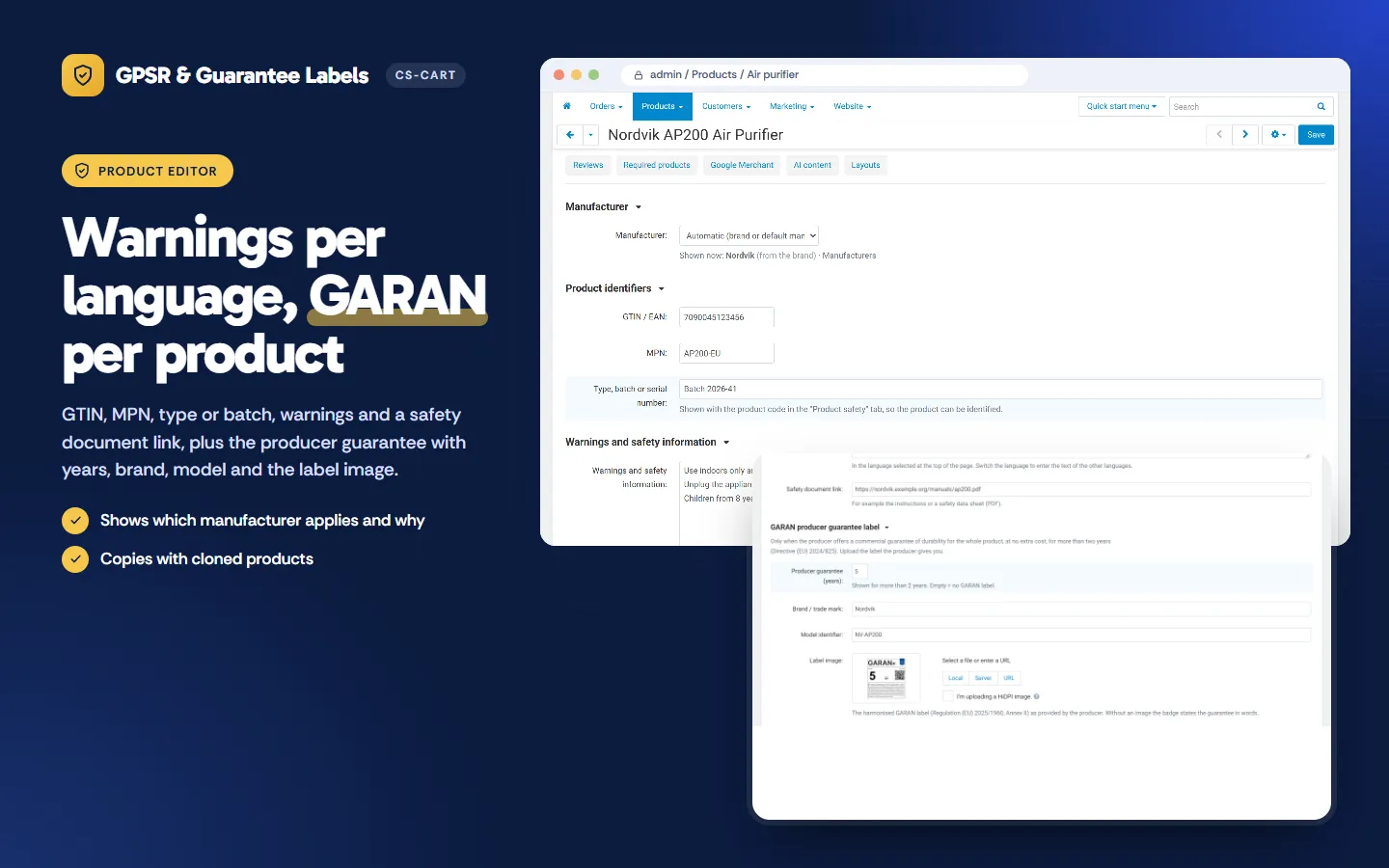Click check icon beside 'Shows which manufacturer applies'
1389x868 pixels.
[75, 521]
